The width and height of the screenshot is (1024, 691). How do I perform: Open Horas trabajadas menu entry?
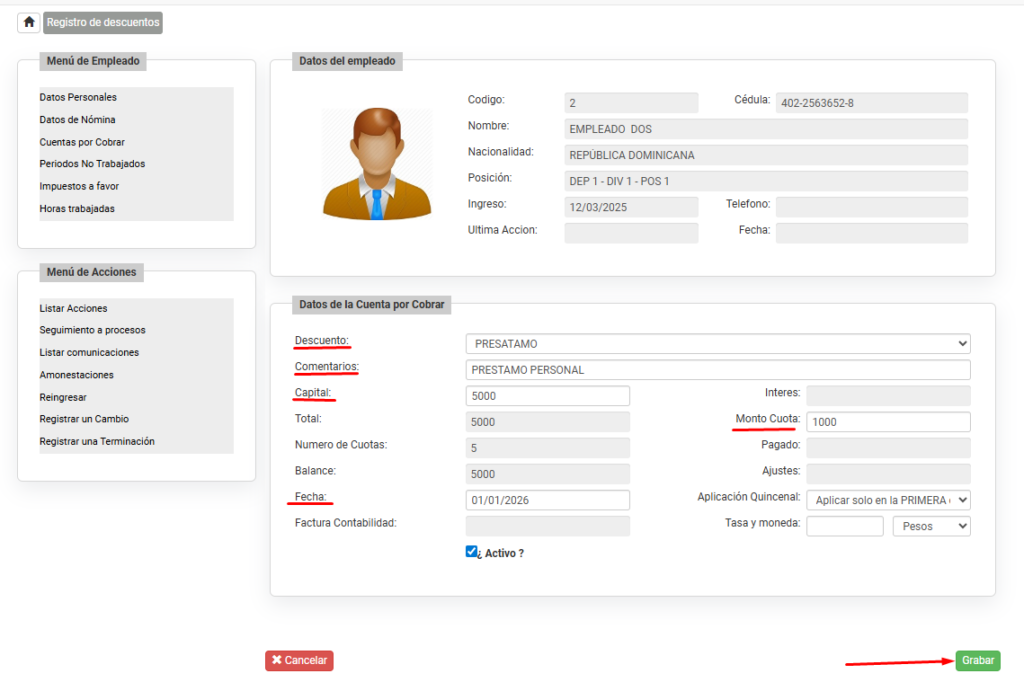coord(77,209)
